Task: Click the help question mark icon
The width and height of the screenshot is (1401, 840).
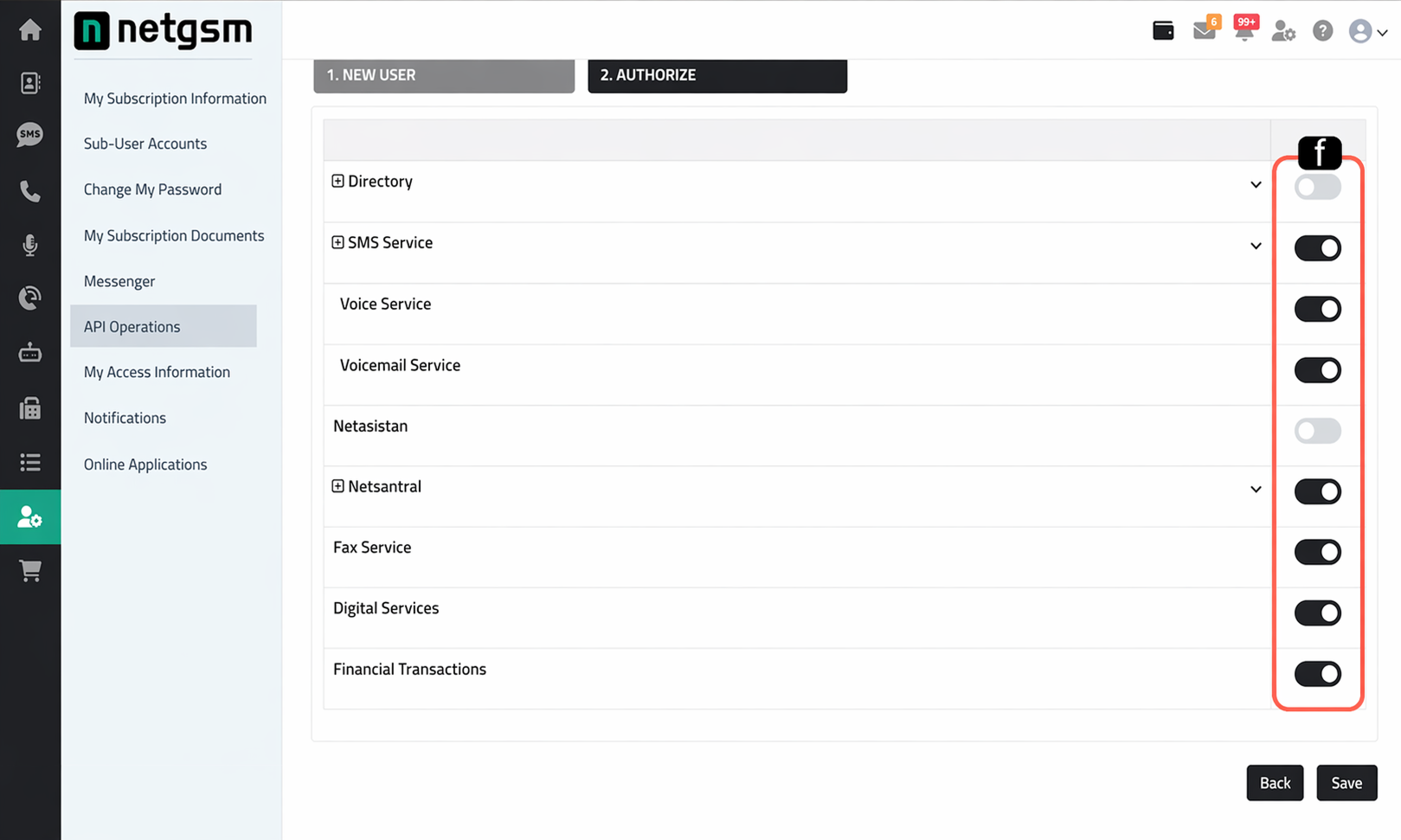Action: 1322,31
